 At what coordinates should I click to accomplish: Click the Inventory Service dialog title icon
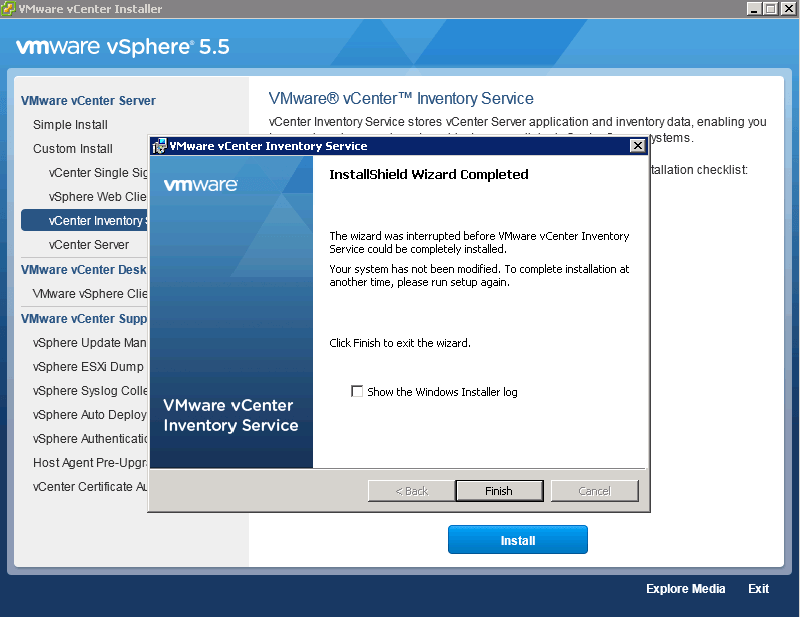[159, 146]
